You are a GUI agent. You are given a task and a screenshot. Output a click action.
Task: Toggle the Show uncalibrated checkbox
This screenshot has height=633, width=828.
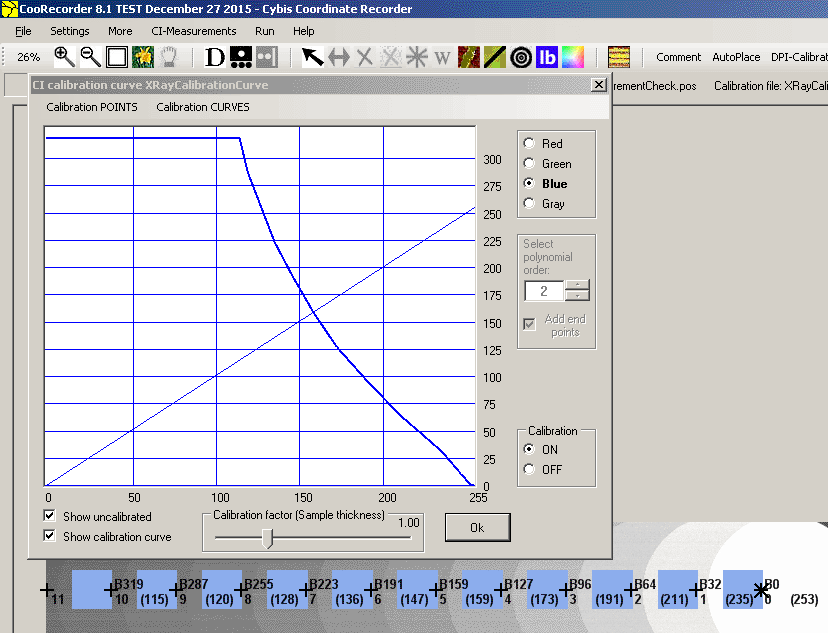click(50, 516)
